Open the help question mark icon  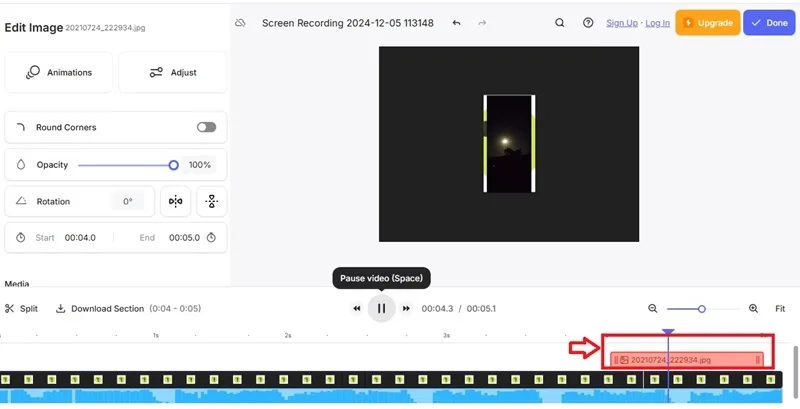588,23
